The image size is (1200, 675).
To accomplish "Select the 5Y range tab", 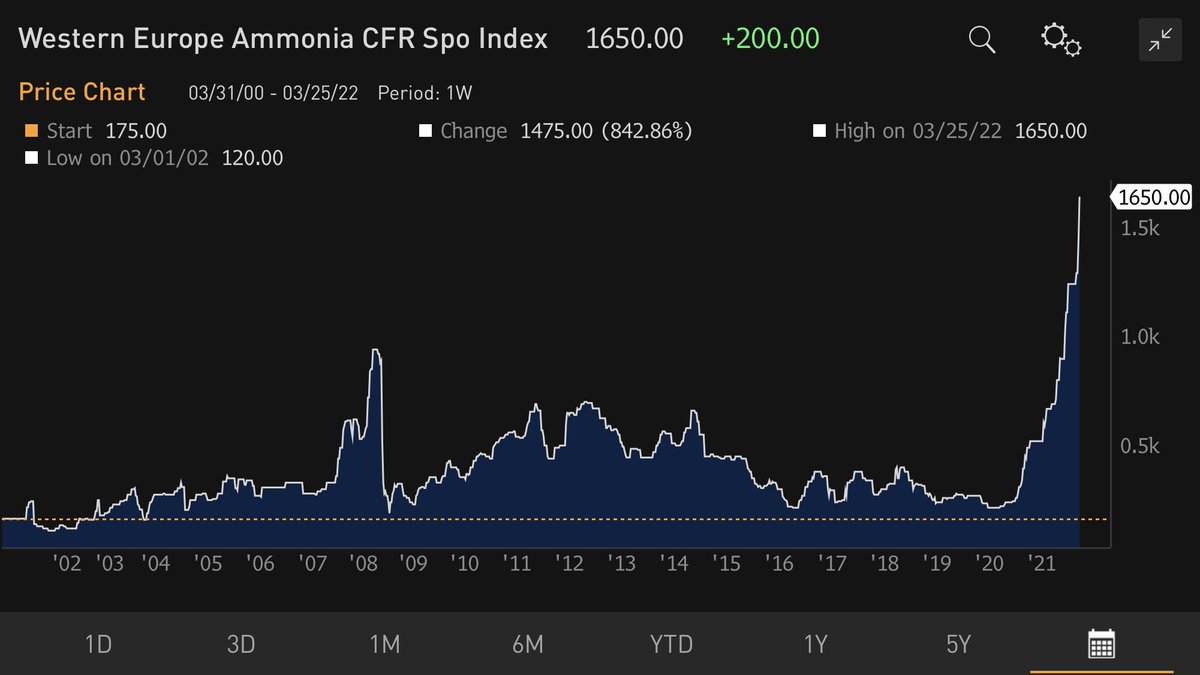I will pos(958,644).
